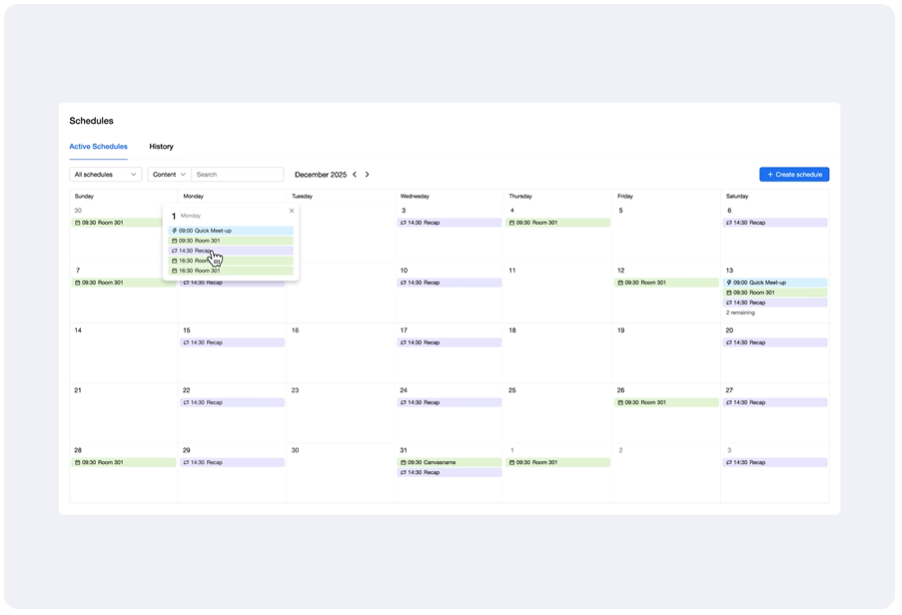Select Room 301 event on Sunday 28

point(124,463)
